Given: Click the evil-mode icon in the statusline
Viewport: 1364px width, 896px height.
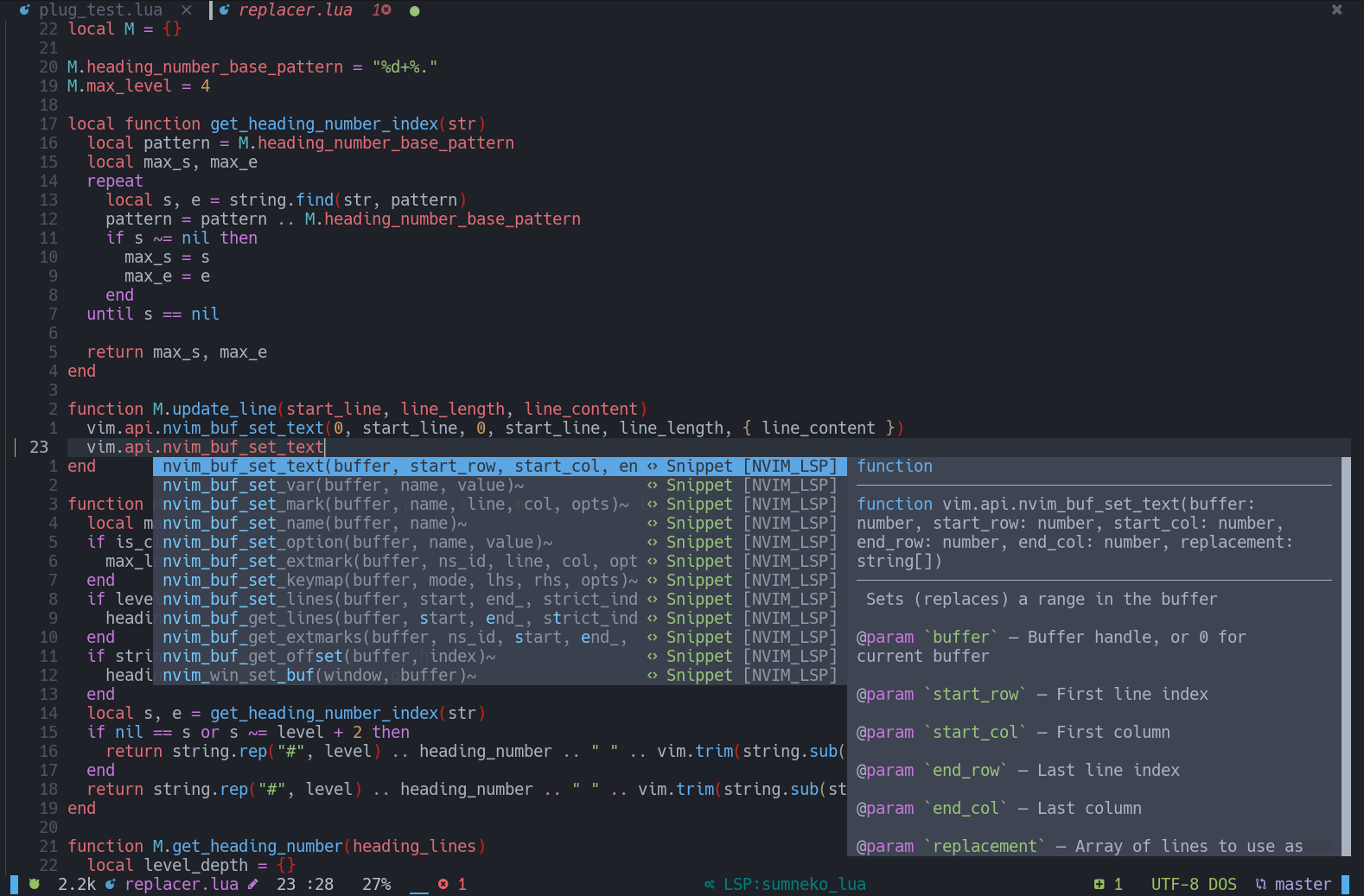Looking at the screenshot, I should (x=35, y=884).
